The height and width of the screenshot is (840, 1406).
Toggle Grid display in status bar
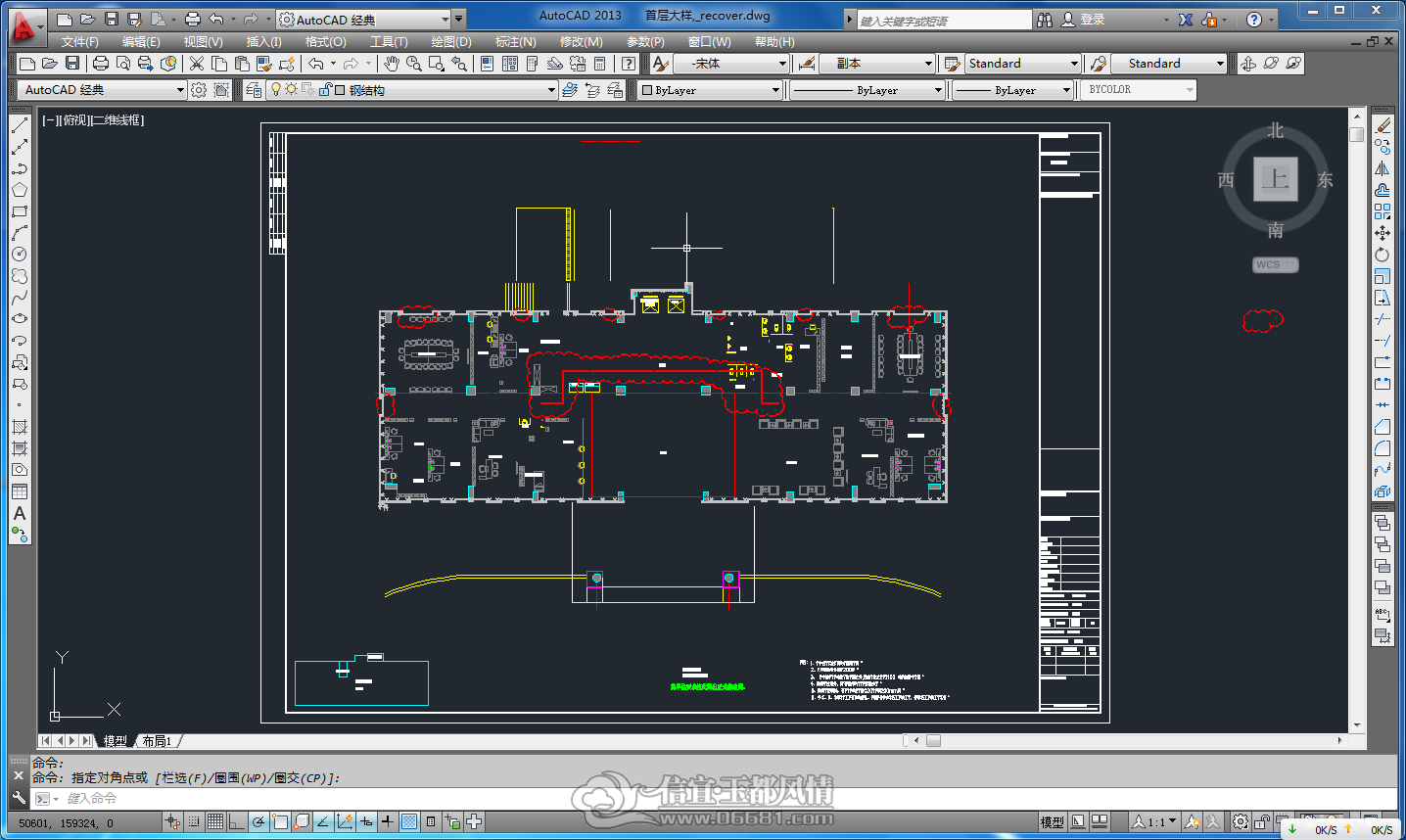coord(215,821)
